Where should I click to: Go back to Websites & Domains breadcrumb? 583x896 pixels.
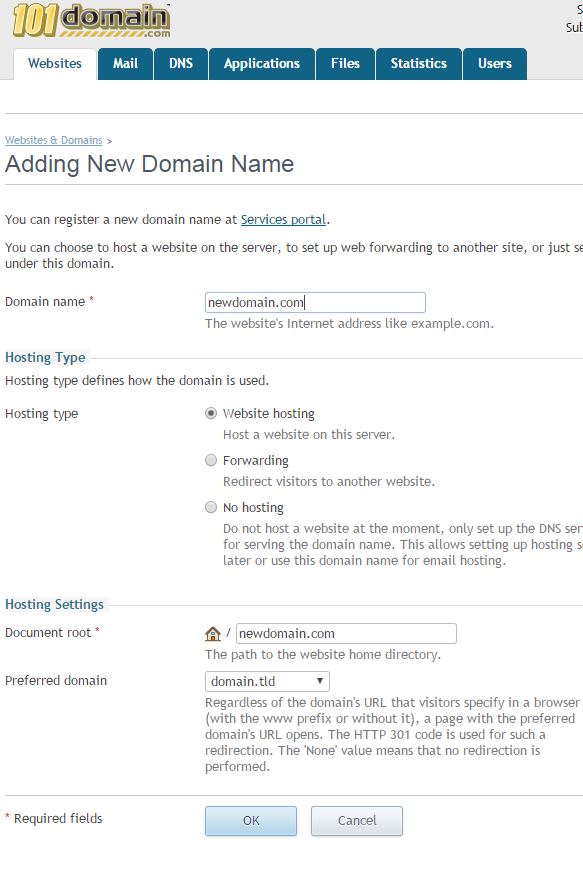(54, 140)
